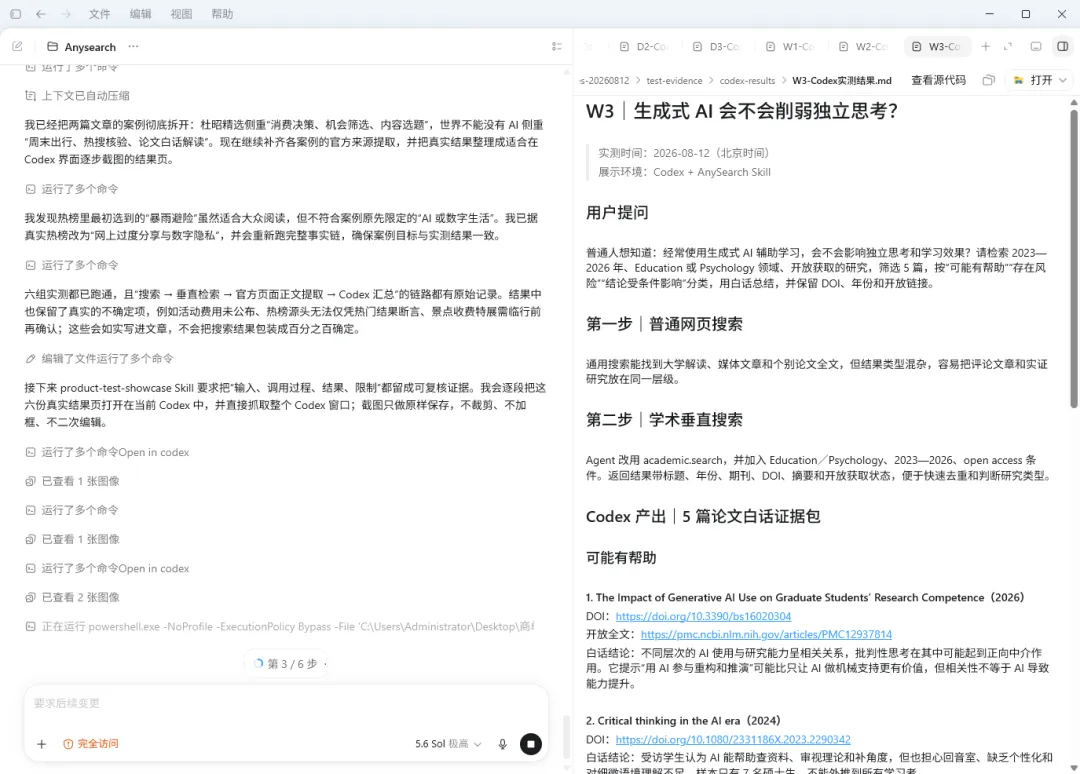The height and width of the screenshot is (774, 1080).
Task: Switch to the D2-Codex tab
Action: click(644, 46)
